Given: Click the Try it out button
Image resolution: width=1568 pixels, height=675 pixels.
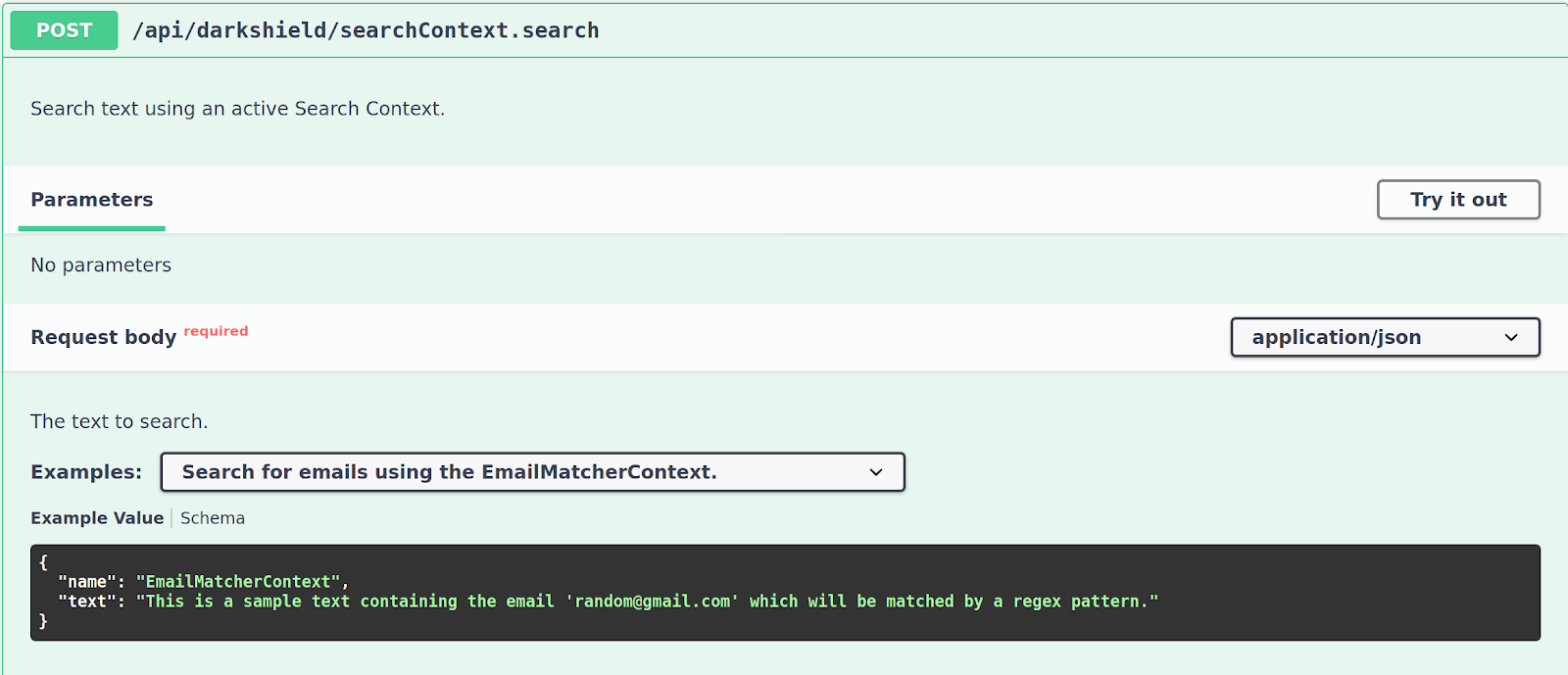Looking at the screenshot, I should click(x=1458, y=200).
